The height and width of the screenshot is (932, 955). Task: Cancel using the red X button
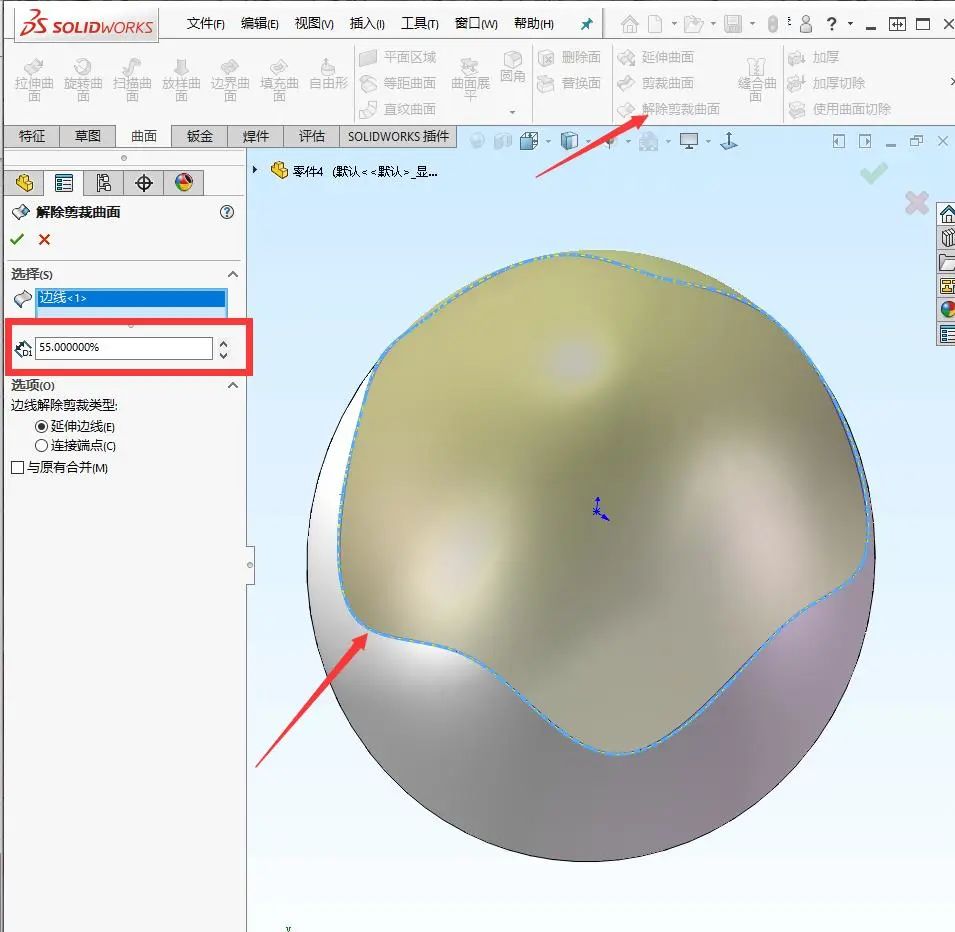(x=44, y=239)
